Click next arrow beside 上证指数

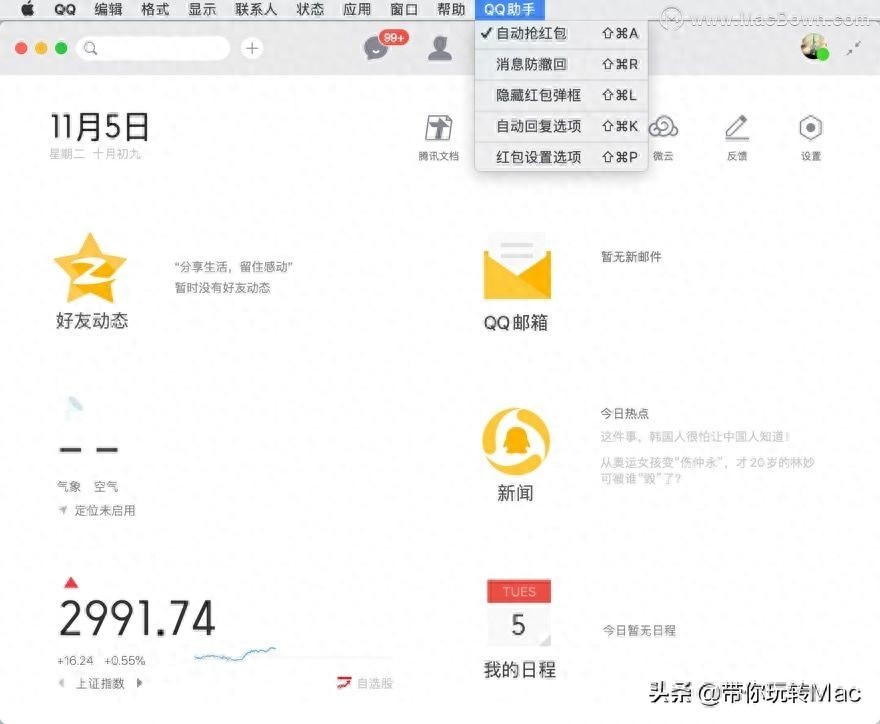[139, 683]
